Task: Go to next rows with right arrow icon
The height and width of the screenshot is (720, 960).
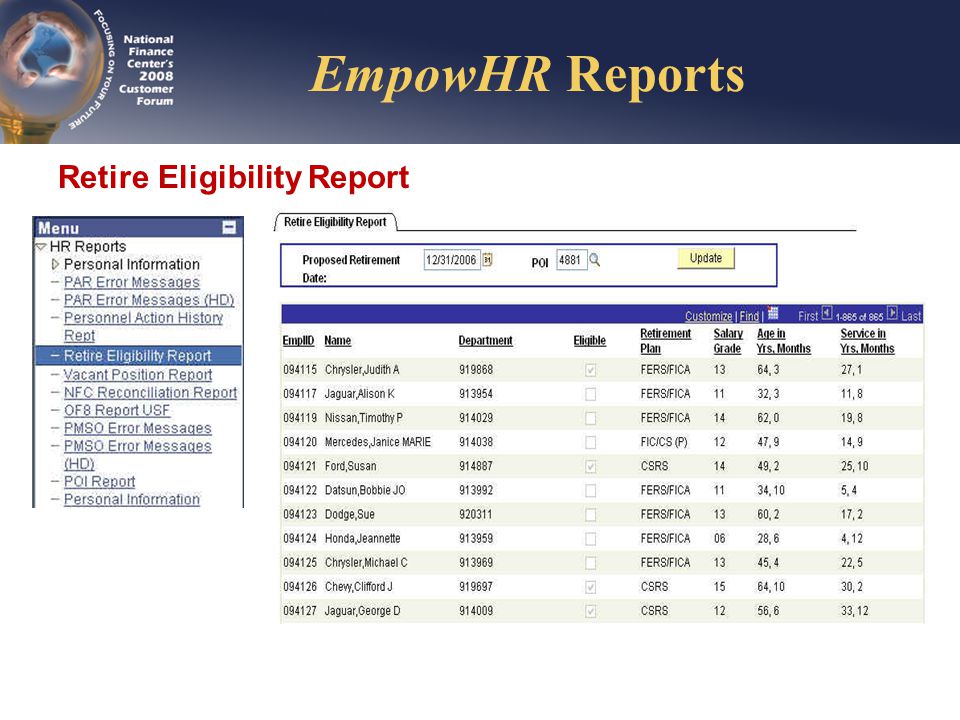Action: [x=892, y=313]
